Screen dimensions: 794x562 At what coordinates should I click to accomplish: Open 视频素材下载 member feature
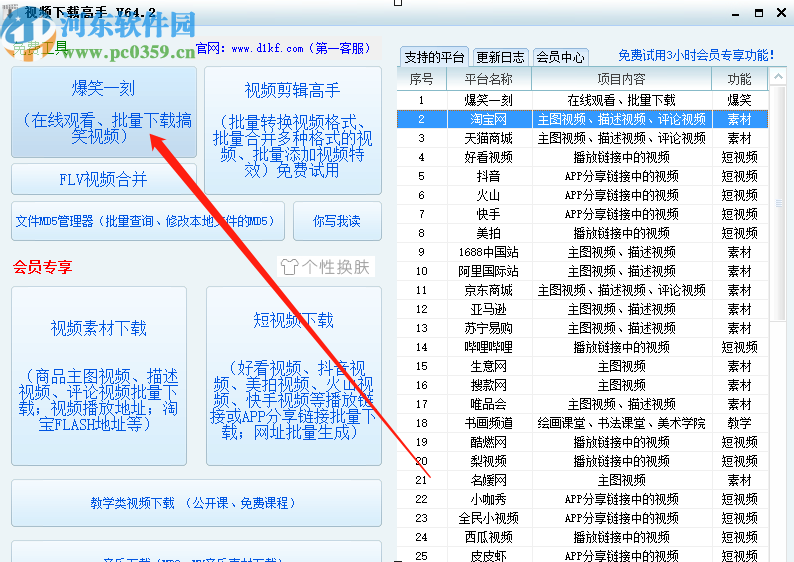point(99,376)
